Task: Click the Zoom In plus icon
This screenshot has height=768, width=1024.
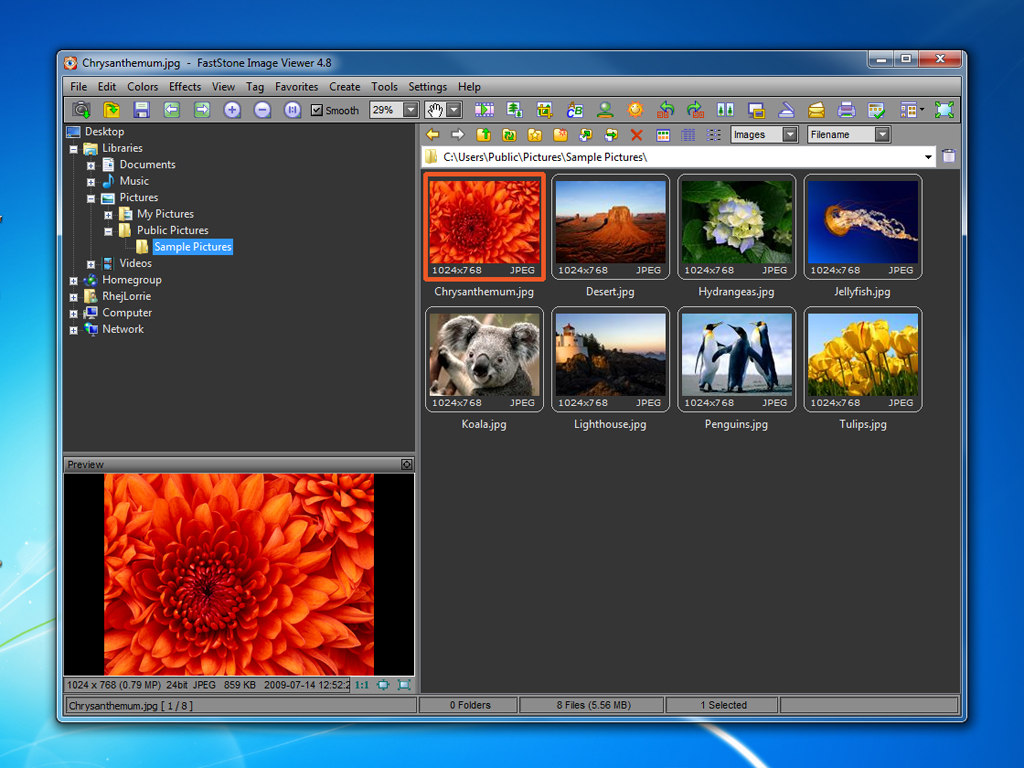Action: tap(232, 110)
